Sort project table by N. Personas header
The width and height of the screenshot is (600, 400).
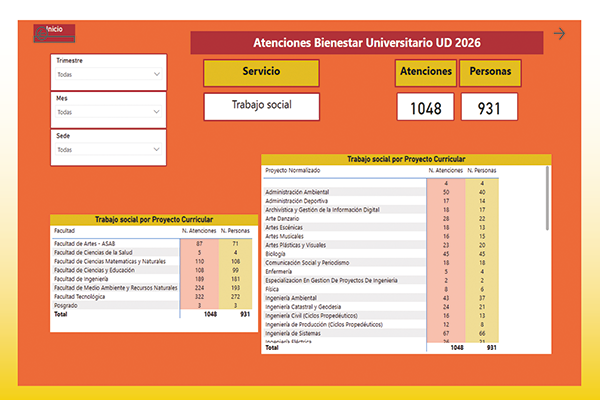coord(482,170)
